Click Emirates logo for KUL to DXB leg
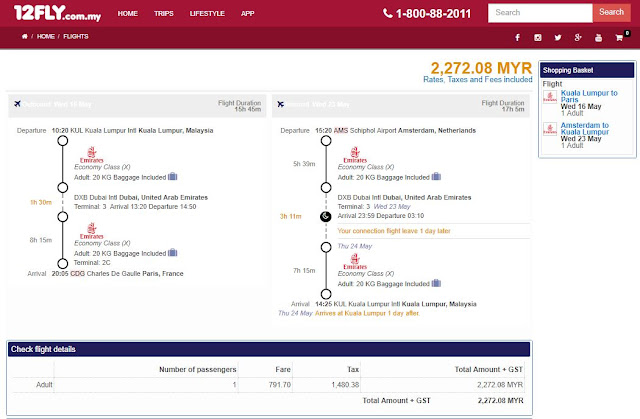This screenshot has width=640, height=419. coord(91,155)
